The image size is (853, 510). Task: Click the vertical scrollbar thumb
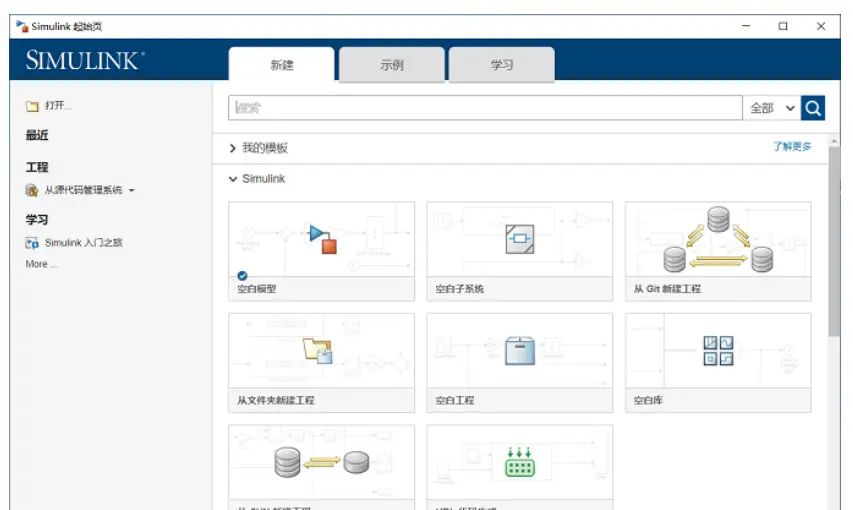coord(834,242)
